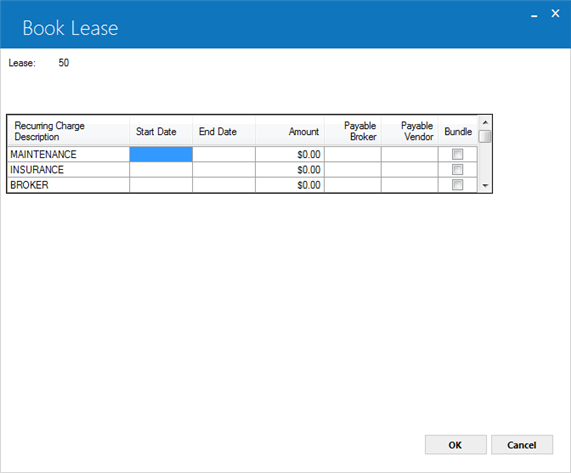Click the grid scroll down arrow

[485, 186]
